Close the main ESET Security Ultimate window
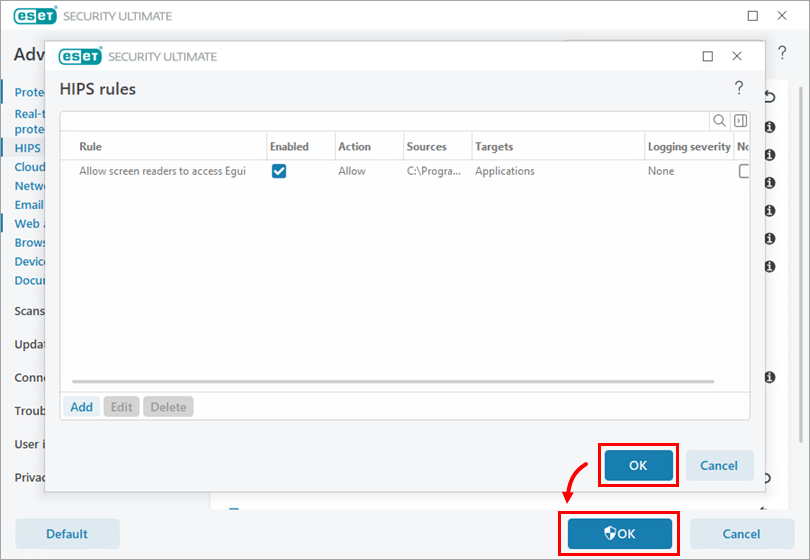 pos(782,15)
